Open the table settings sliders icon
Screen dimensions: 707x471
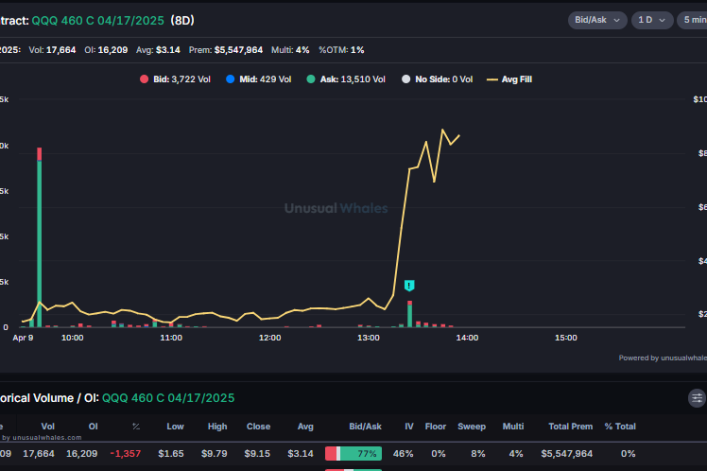coord(697,398)
